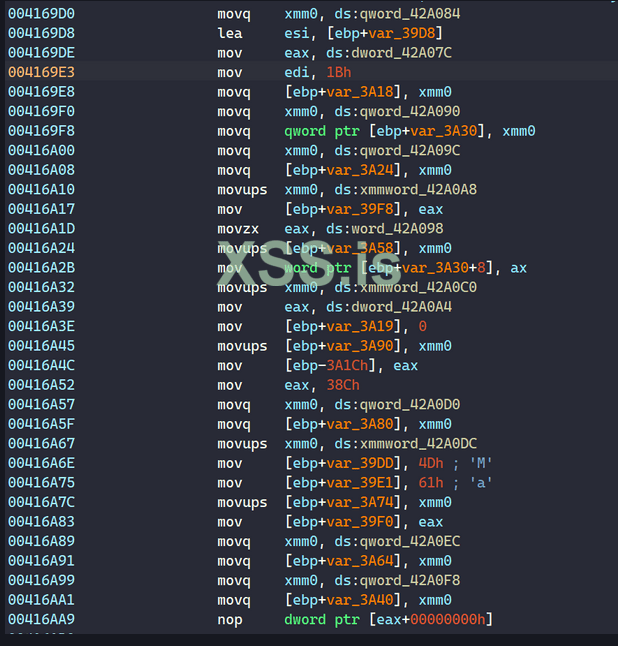
Task: Click the nop mnemonic at 00416AA9
Action: click(230, 620)
